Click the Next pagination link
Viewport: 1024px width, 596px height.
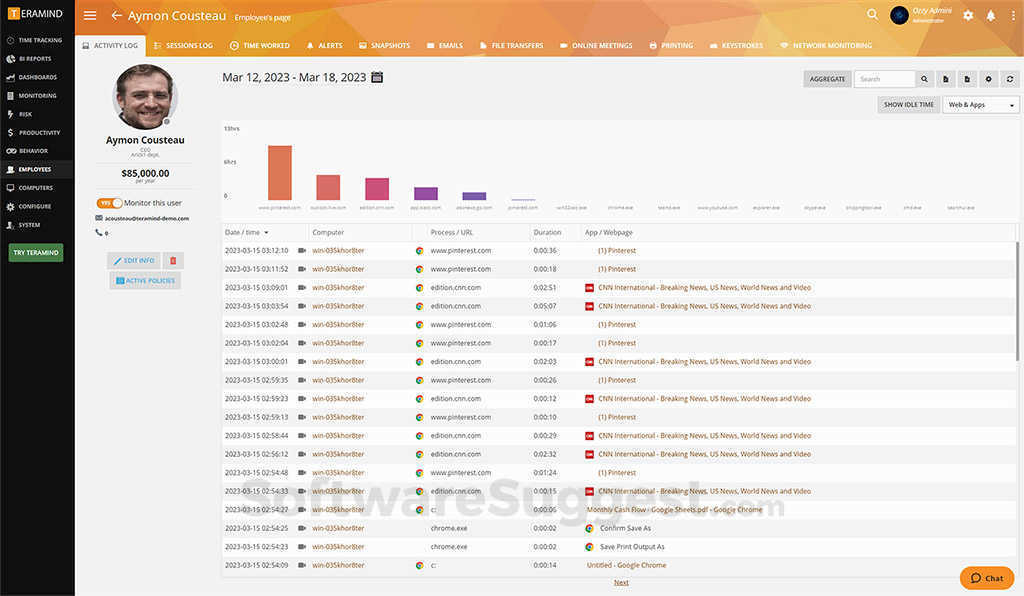[621, 582]
